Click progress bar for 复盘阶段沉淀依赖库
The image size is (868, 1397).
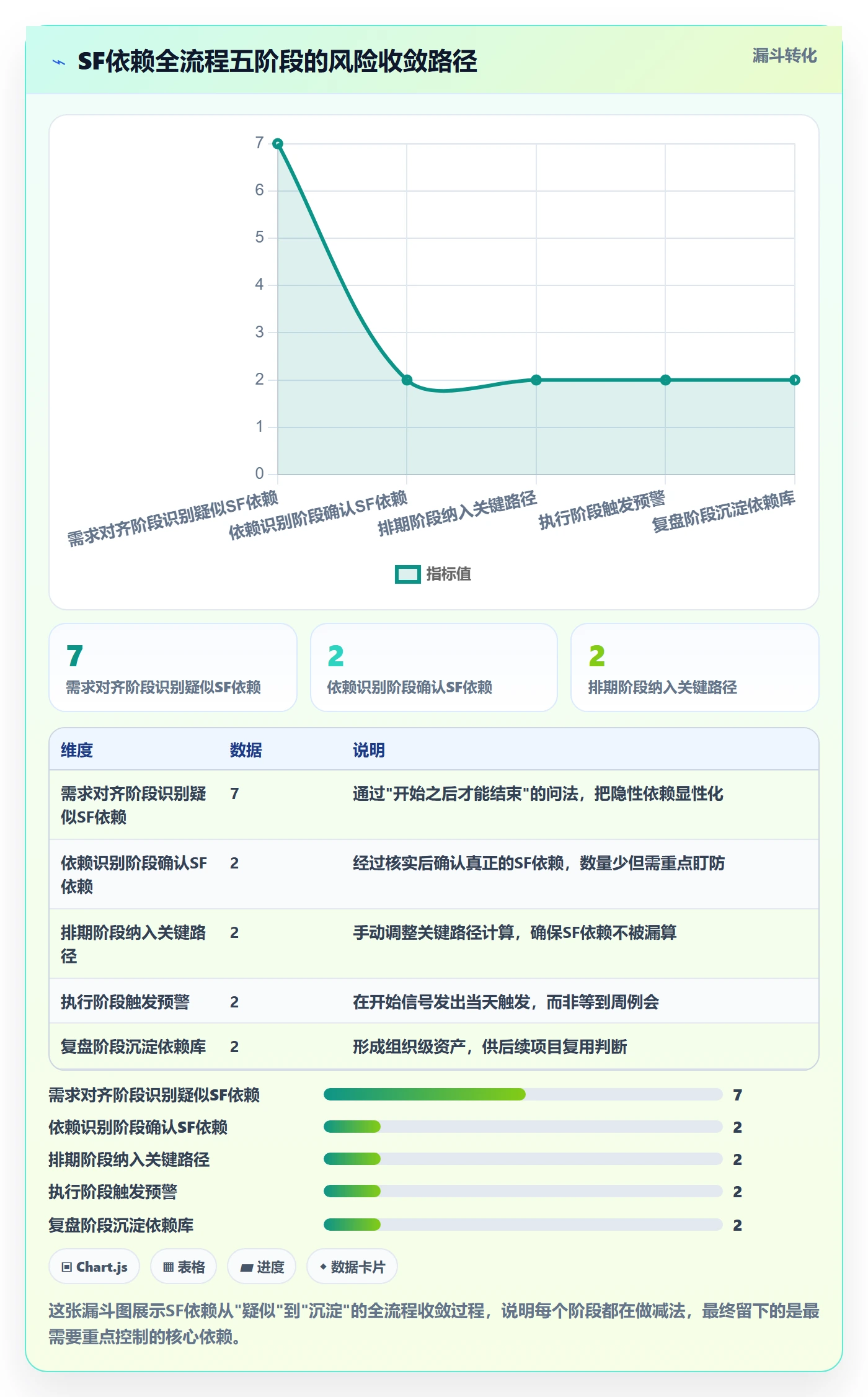[523, 1225]
